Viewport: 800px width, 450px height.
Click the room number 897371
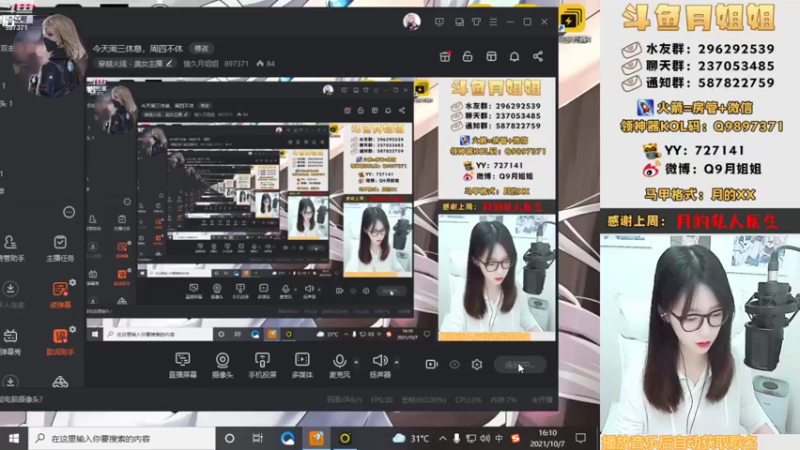click(236, 64)
